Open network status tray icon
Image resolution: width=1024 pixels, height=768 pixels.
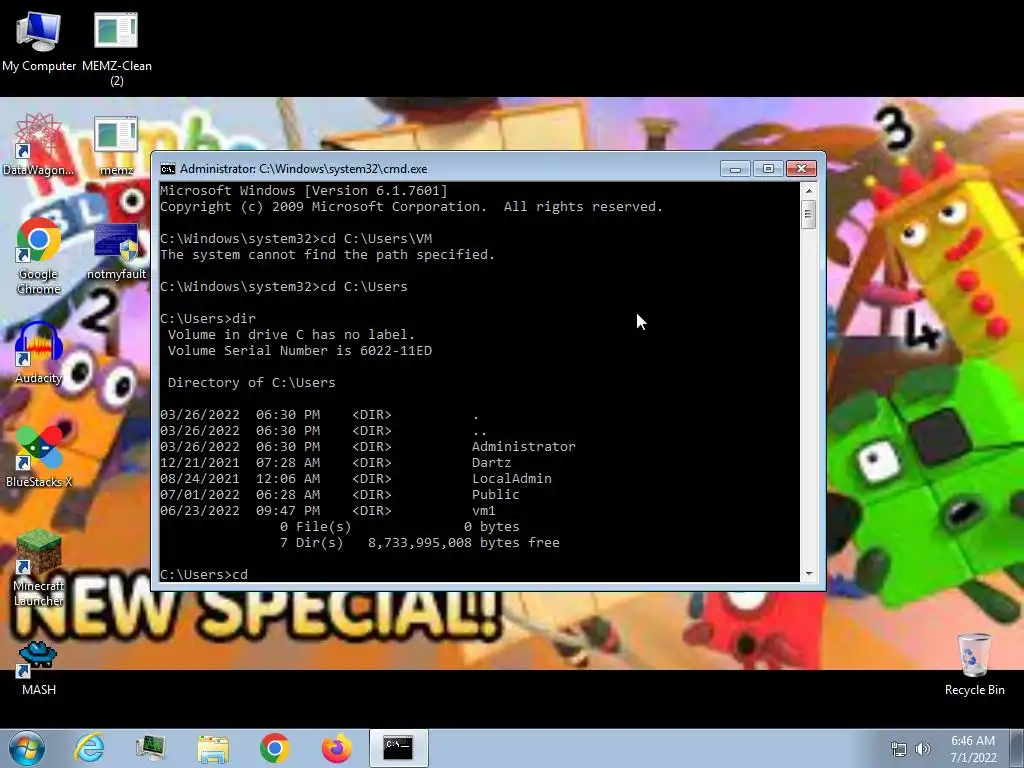point(899,749)
